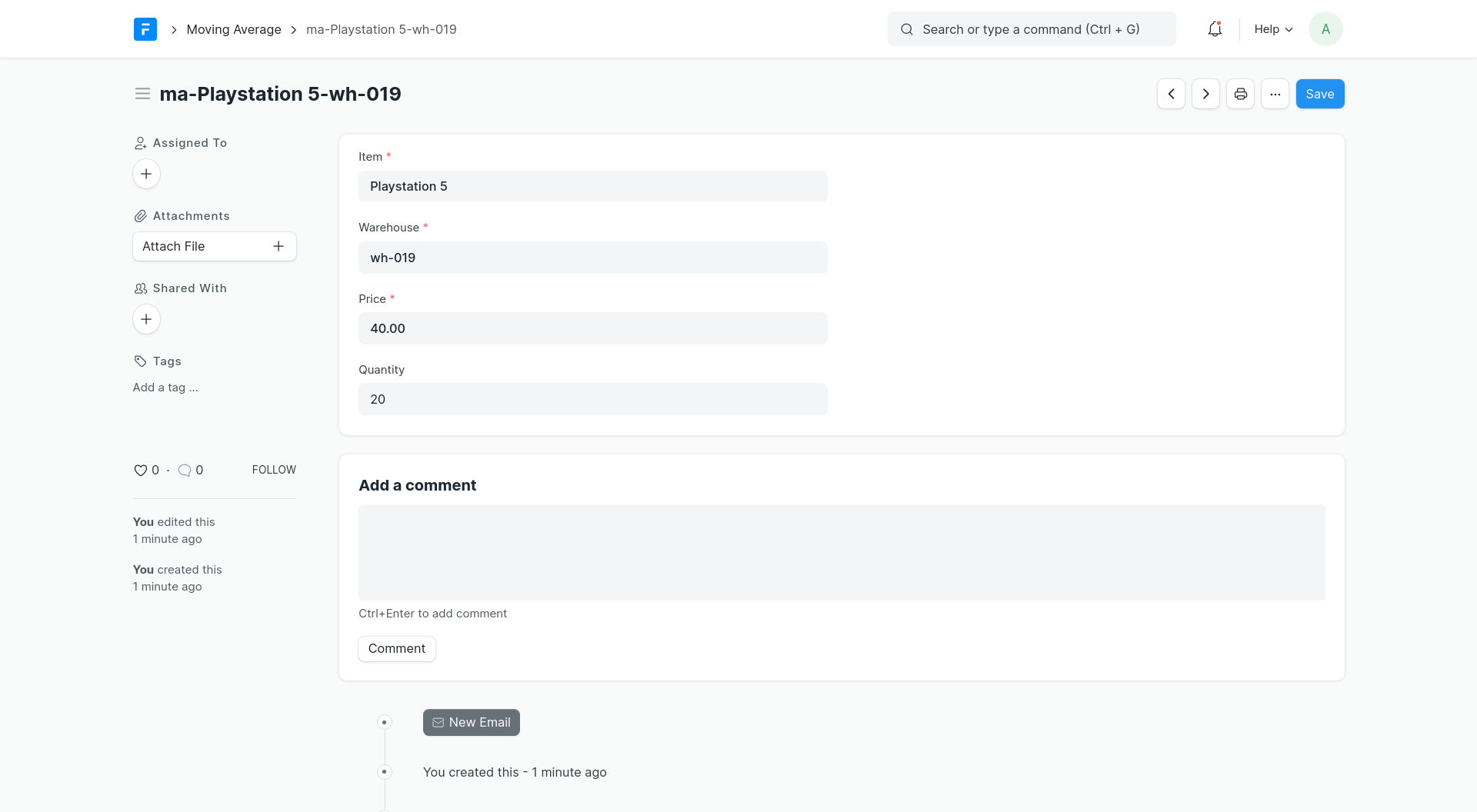This screenshot has height=812, width=1477.
Task: Click 'You edited this' sidebar entry
Action: [174, 531]
